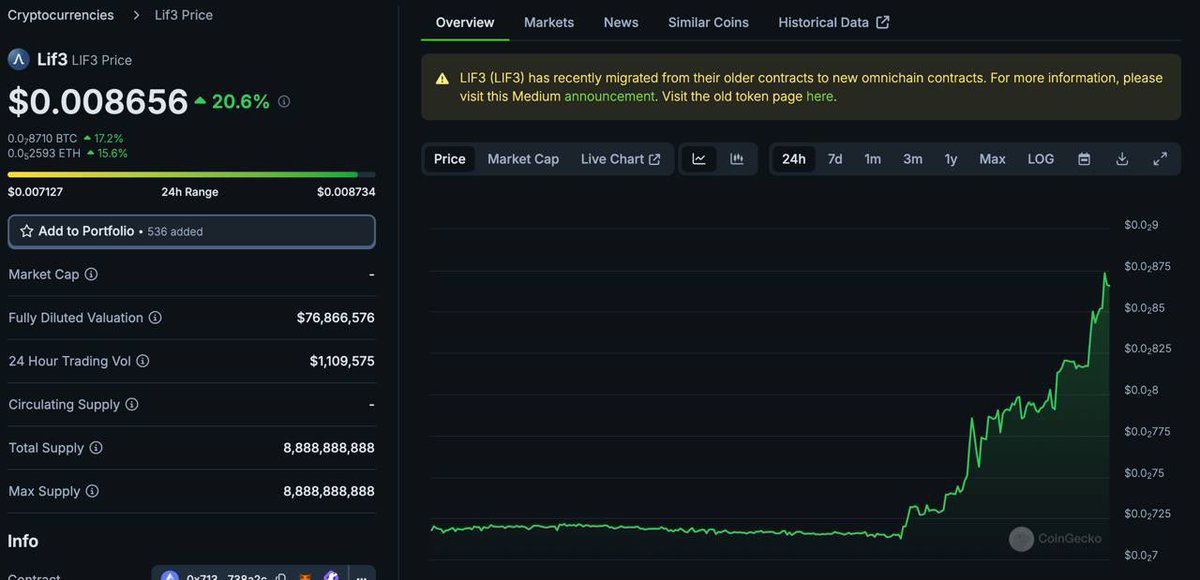Screen dimensions: 1200x580
Task: Click external link icon beside Historical Data
Action: point(883,22)
